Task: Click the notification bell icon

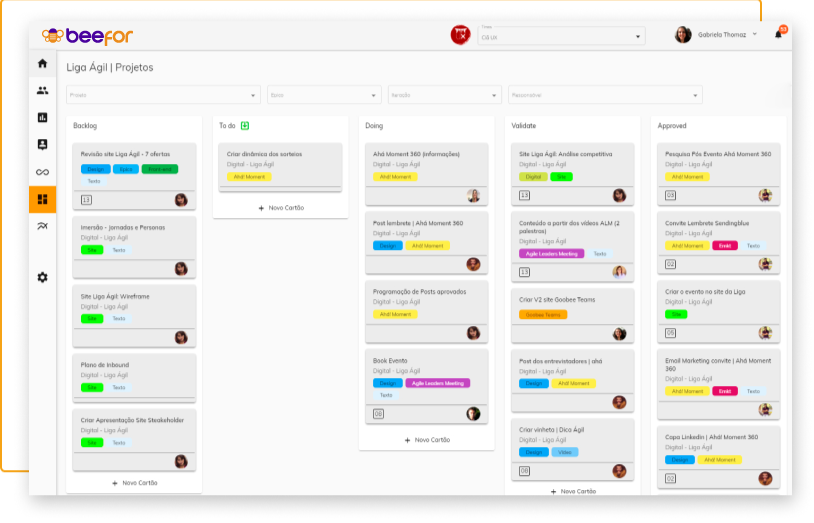Action: click(x=778, y=35)
